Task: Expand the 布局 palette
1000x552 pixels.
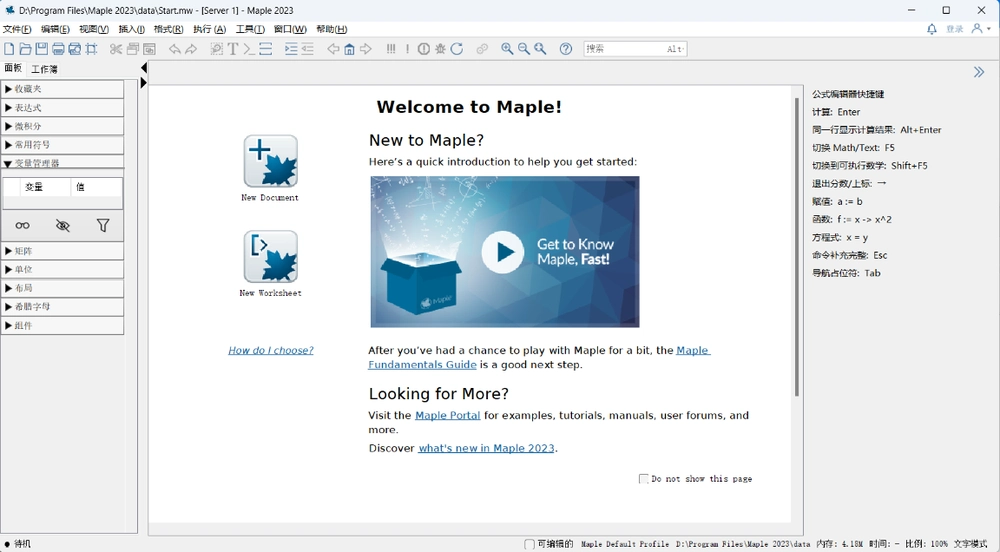Action: click(62, 288)
